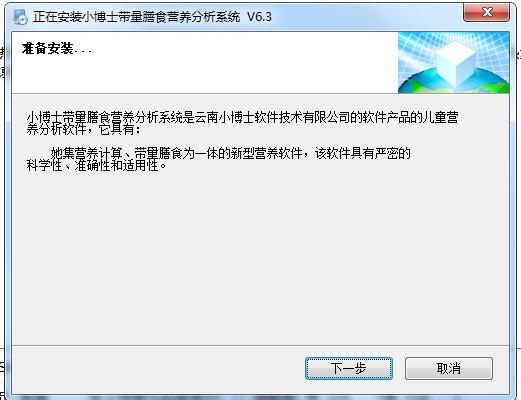
Task: Click the line 养分析软件，它具有：
Action: pos(84,129)
